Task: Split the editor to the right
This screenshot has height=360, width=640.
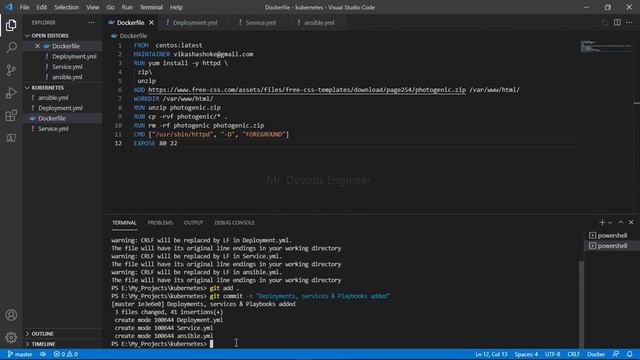Action: (x=617, y=22)
